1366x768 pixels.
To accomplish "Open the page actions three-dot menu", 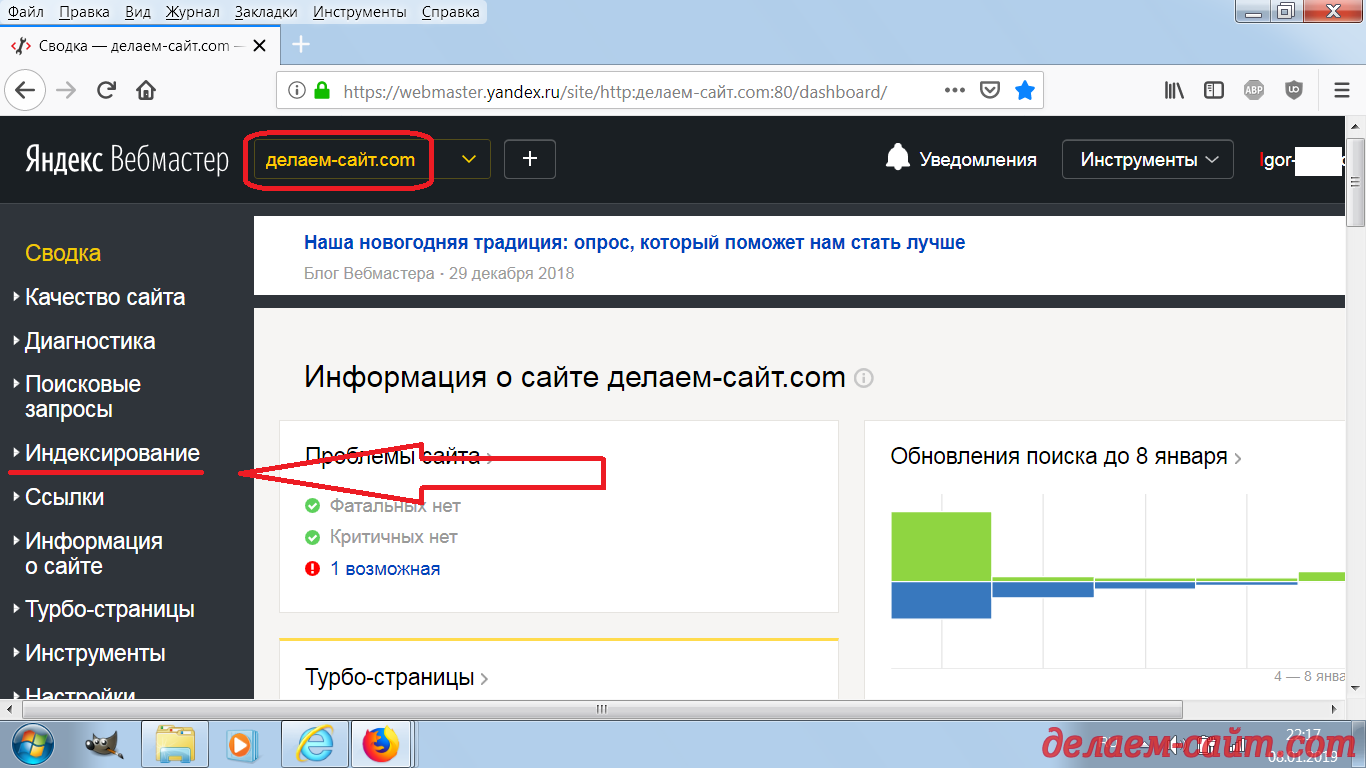I will click(x=954, y=91).
